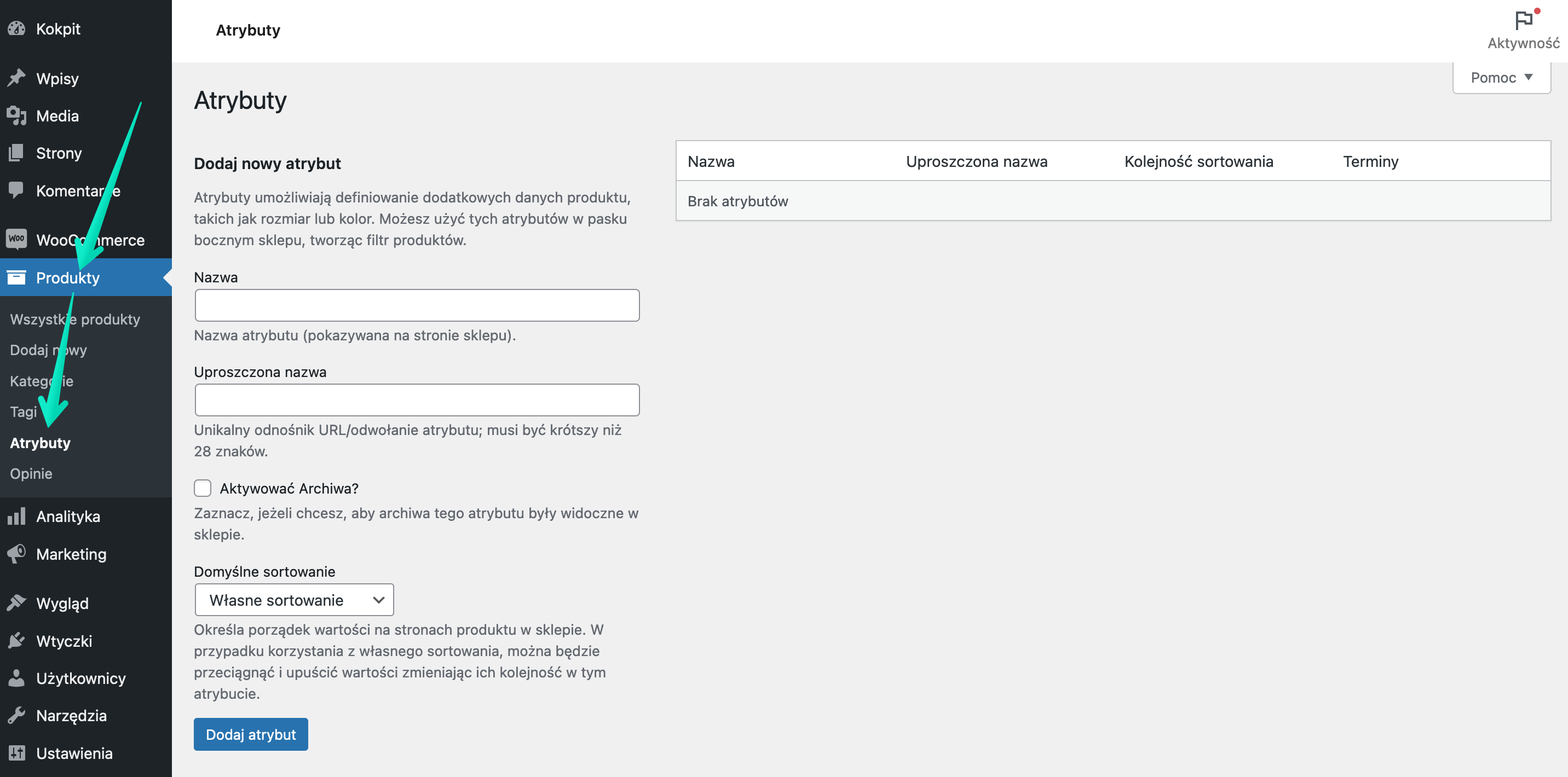Open Tagi submenu link
Image resolution: width=1568 pixels, height=777 pixels.
pyautogui.click(x=23, y=412)
